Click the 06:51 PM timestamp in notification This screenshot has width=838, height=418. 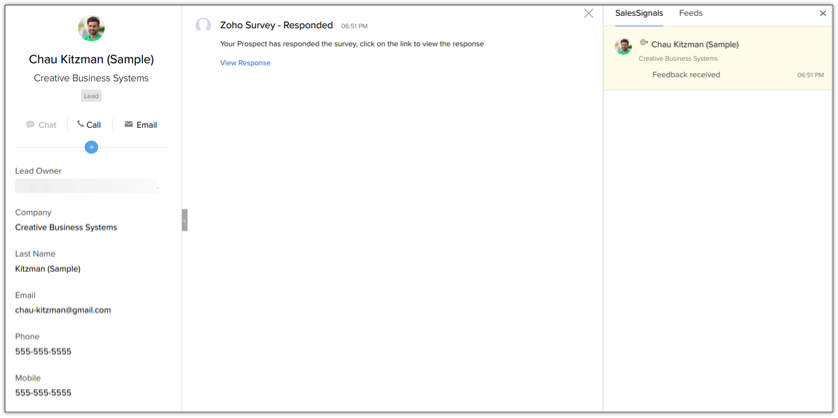pos(810,75)
